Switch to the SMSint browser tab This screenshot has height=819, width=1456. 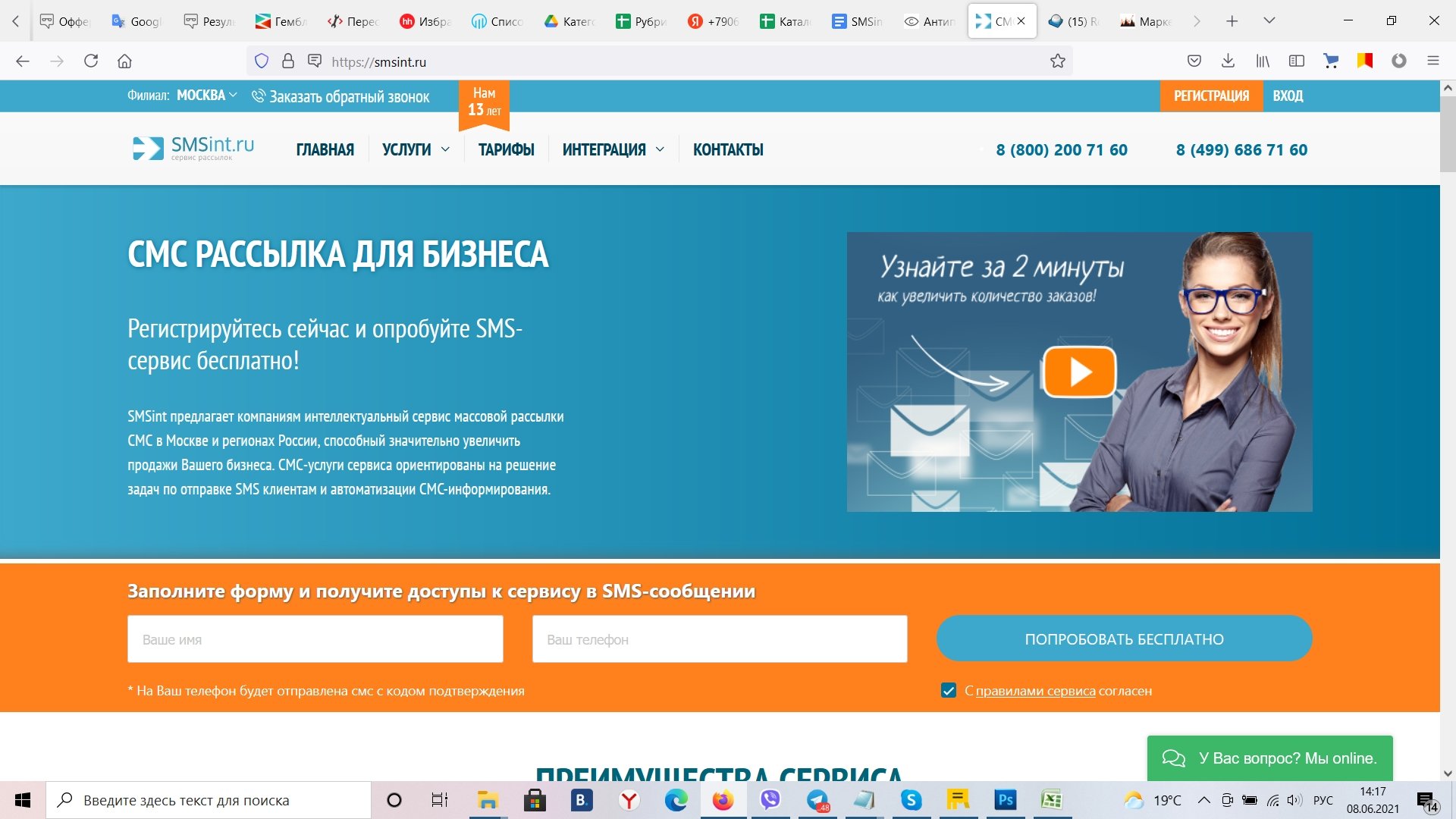tap(858, 21)
